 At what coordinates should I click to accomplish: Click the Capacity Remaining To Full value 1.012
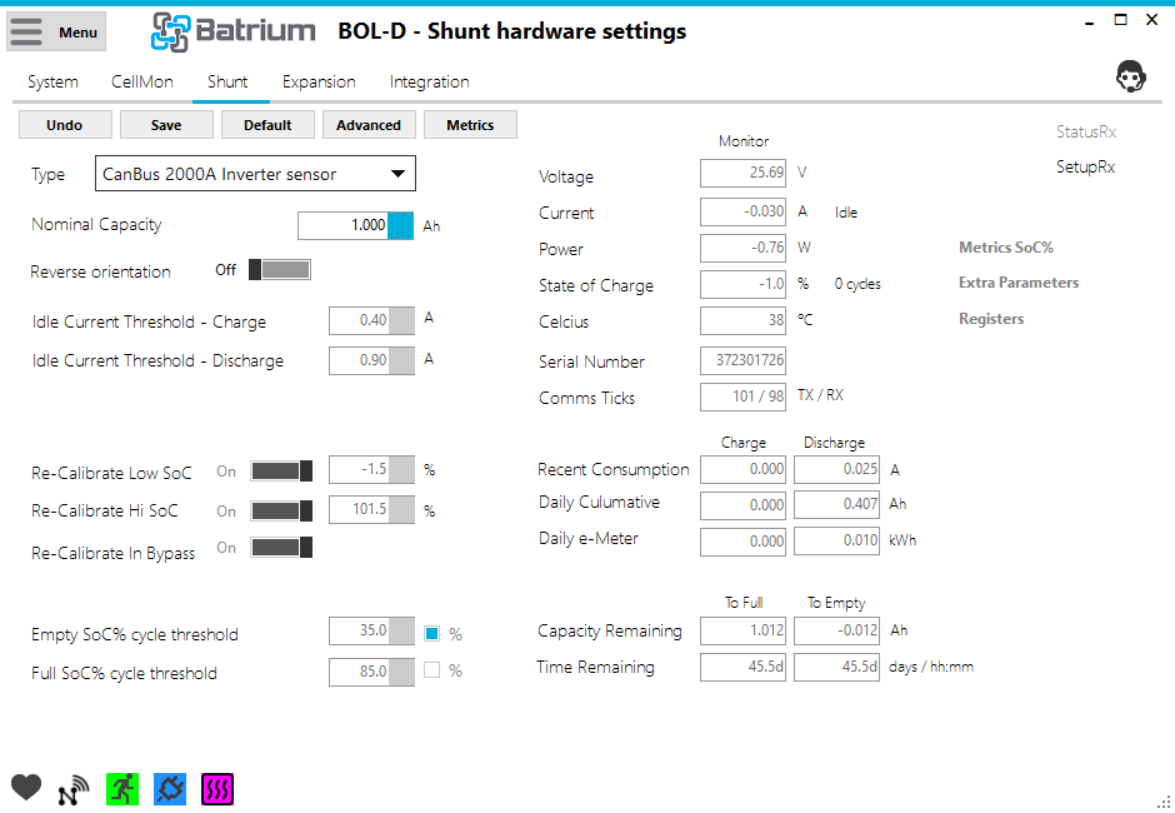[x=743, y=631]
